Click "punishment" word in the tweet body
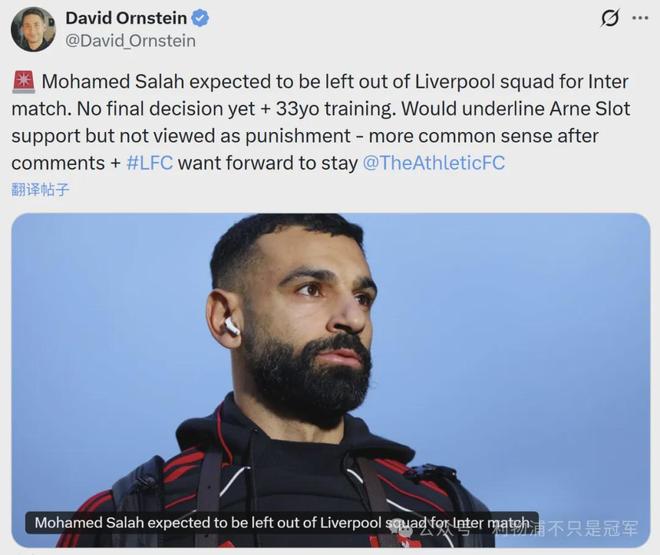This screenshot has width=660, height=555. (298, 136)
